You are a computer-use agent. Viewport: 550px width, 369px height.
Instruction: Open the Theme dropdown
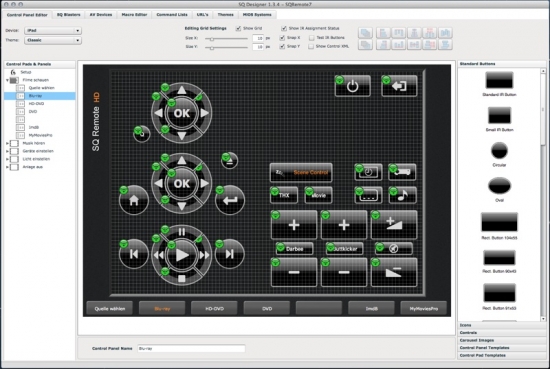click(x=53, y=40)
